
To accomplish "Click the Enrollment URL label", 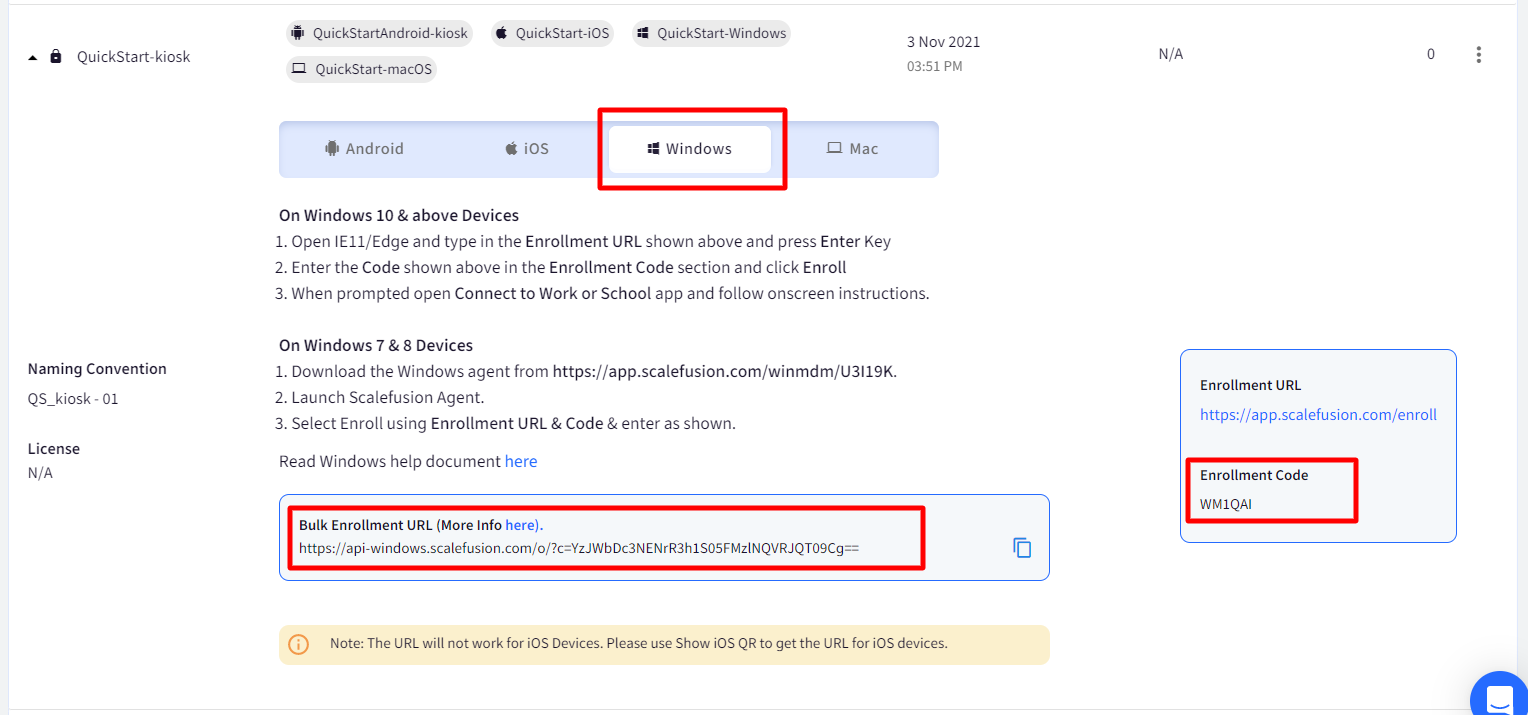I will [x=1250, y=385].
